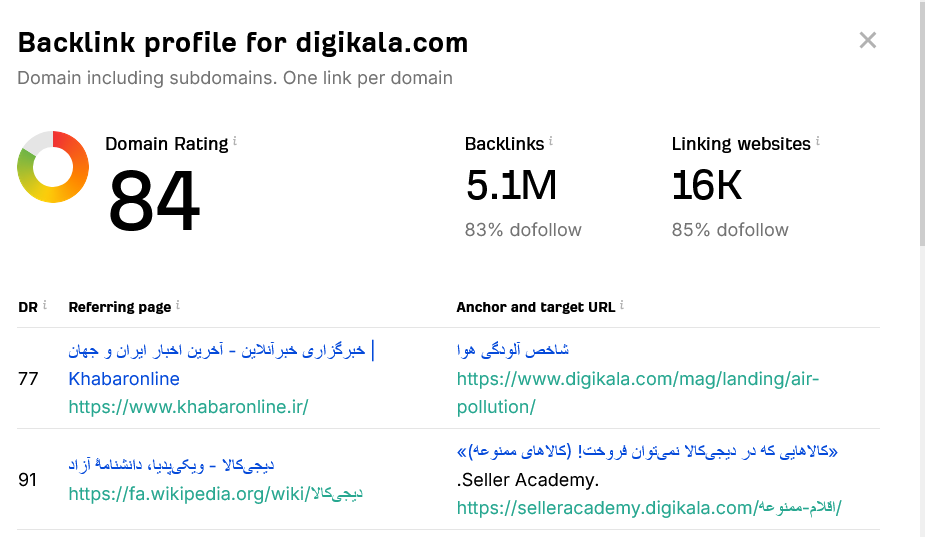
Task: Close the Backlink profile dialog
Action: (868, 40)
